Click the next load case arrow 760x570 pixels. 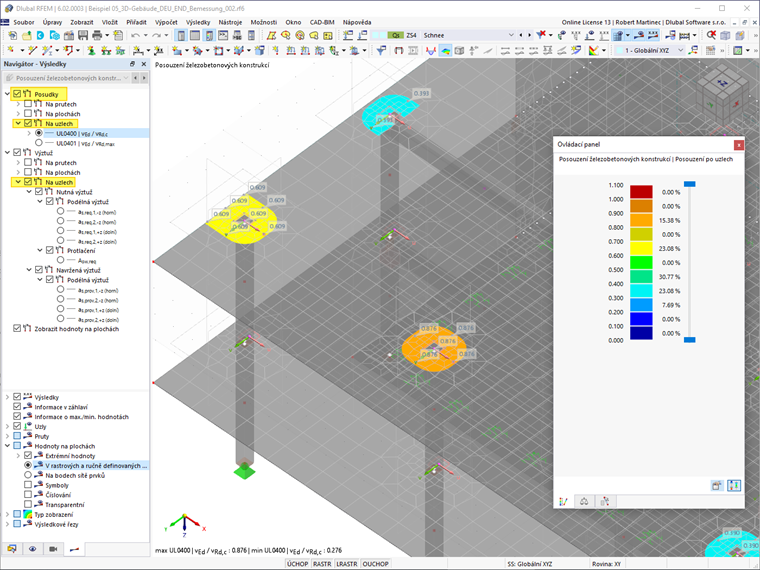(529, 35)
